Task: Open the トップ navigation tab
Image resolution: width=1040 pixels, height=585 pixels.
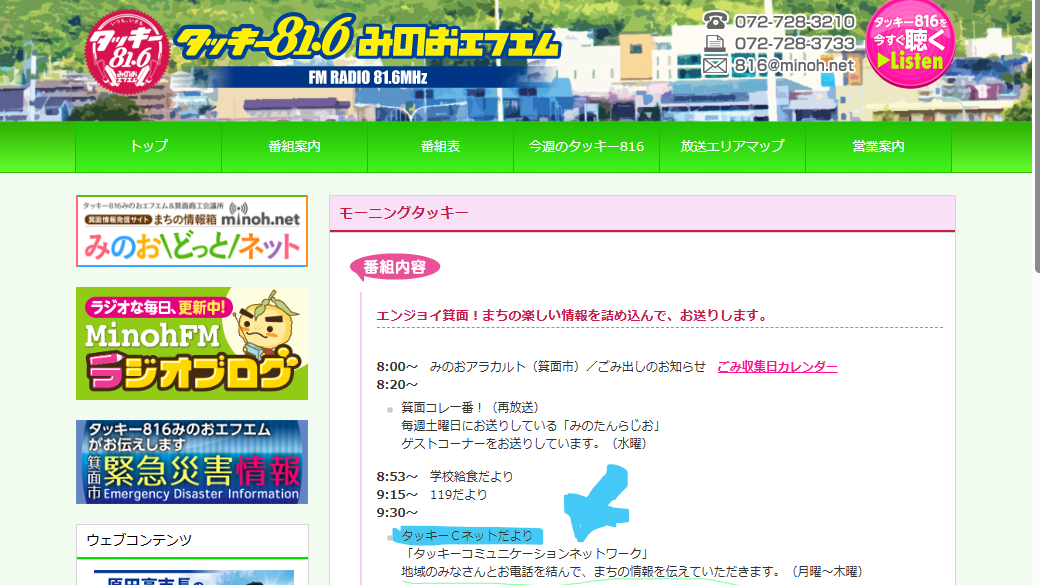Action: (148, 147)
